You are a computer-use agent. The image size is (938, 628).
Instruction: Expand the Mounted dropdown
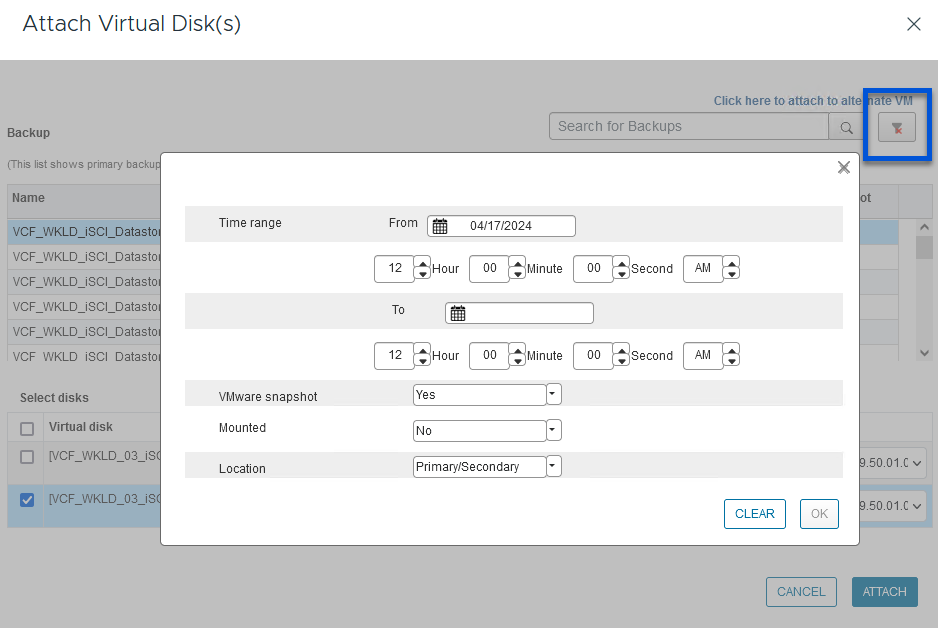554,430
